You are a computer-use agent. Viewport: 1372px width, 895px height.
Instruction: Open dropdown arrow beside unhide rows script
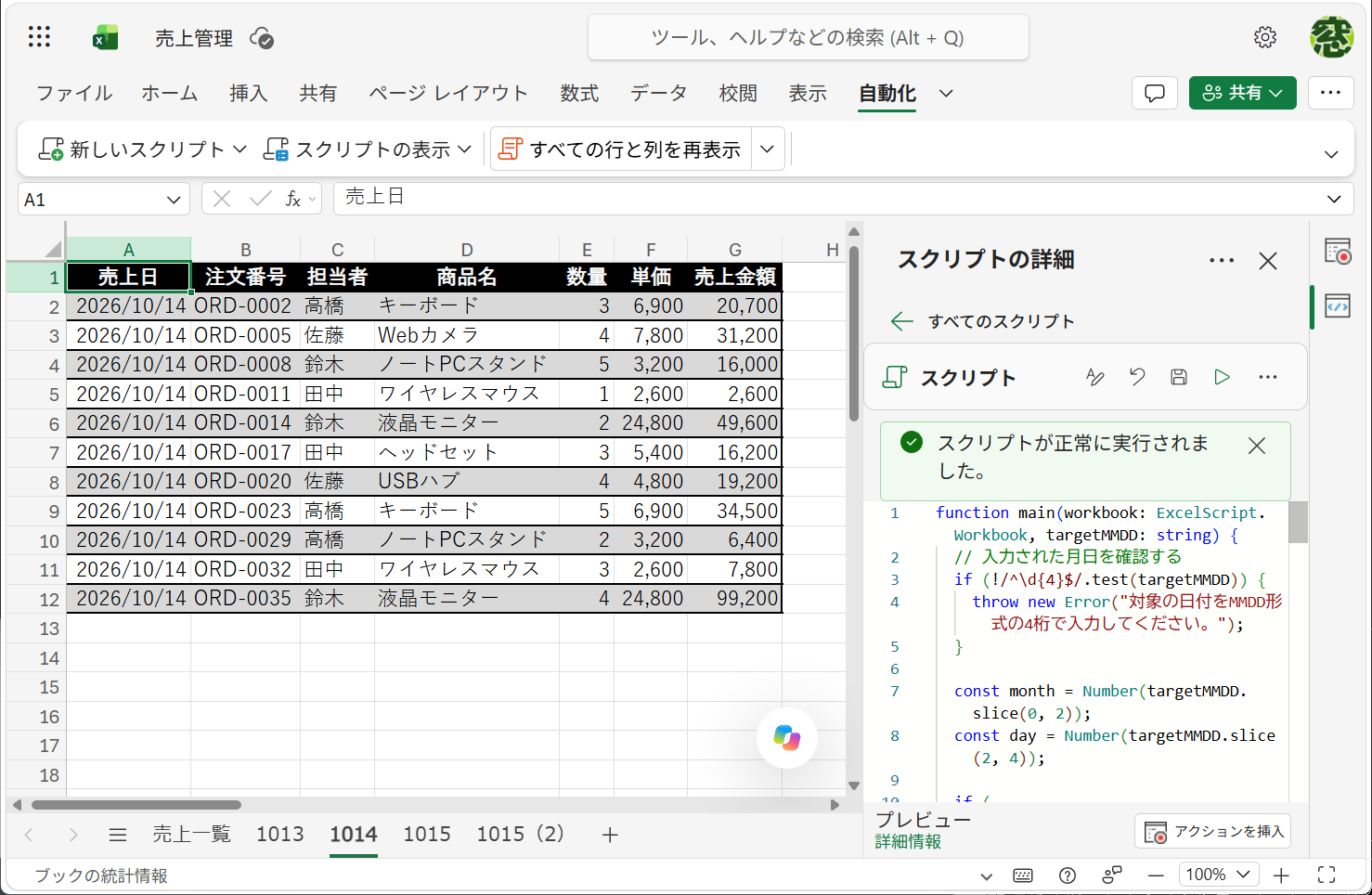tap(767, 149)
